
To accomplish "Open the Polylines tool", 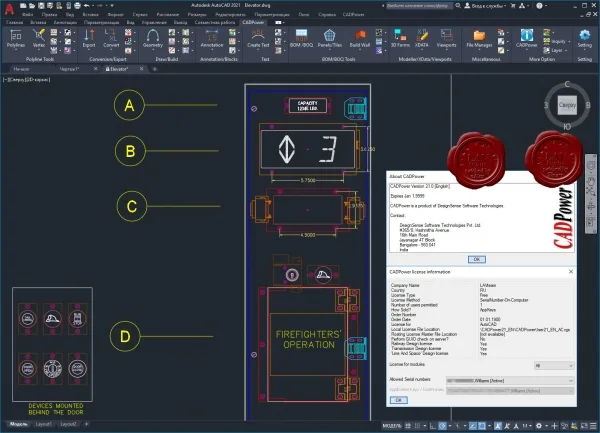I will (x=16, y=38).
